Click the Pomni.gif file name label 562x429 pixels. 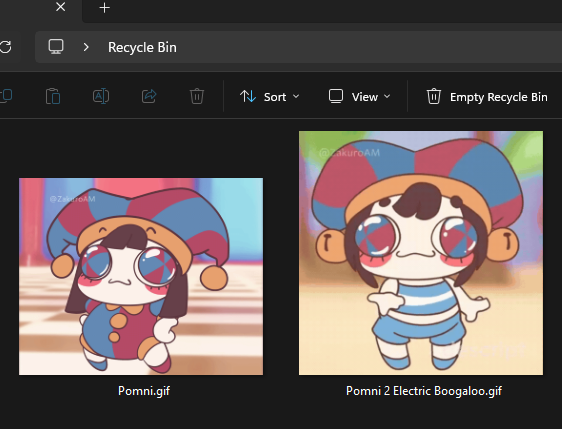click(x=144, y=390)
